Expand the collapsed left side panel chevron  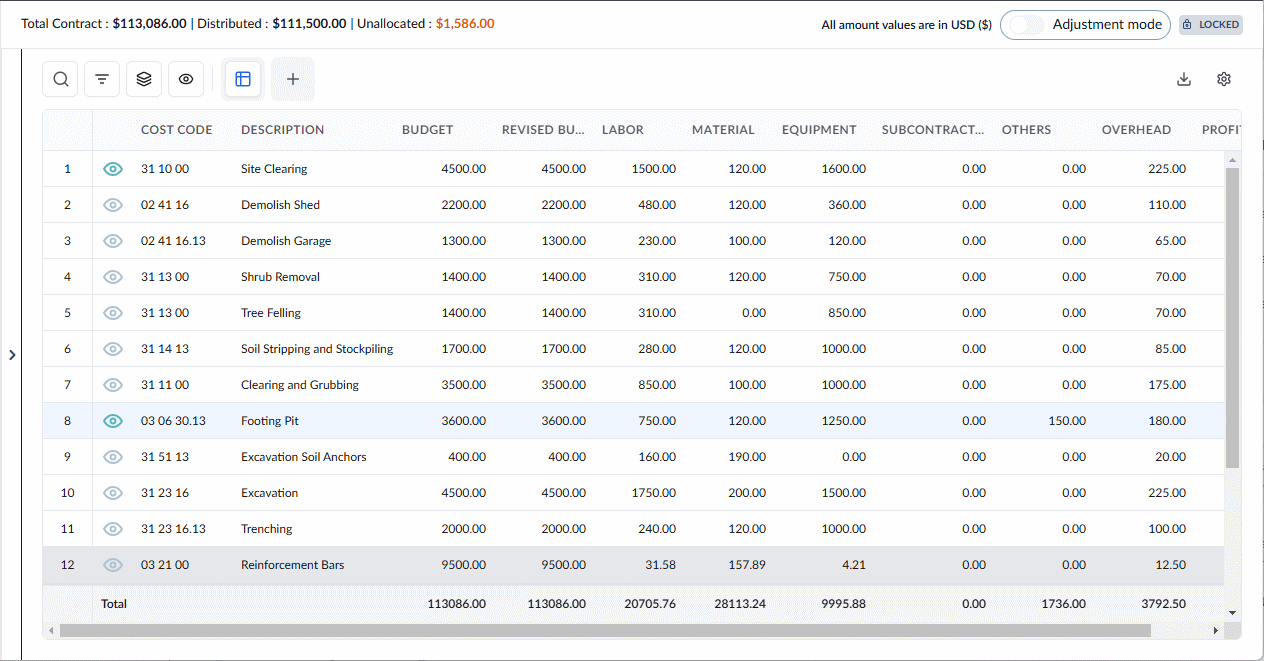11,355
